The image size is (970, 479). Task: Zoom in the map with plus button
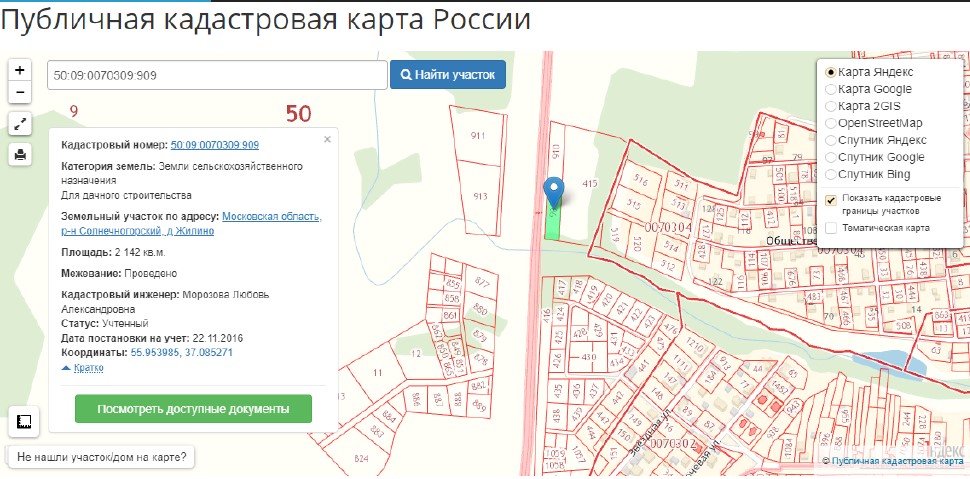point(20,70)
